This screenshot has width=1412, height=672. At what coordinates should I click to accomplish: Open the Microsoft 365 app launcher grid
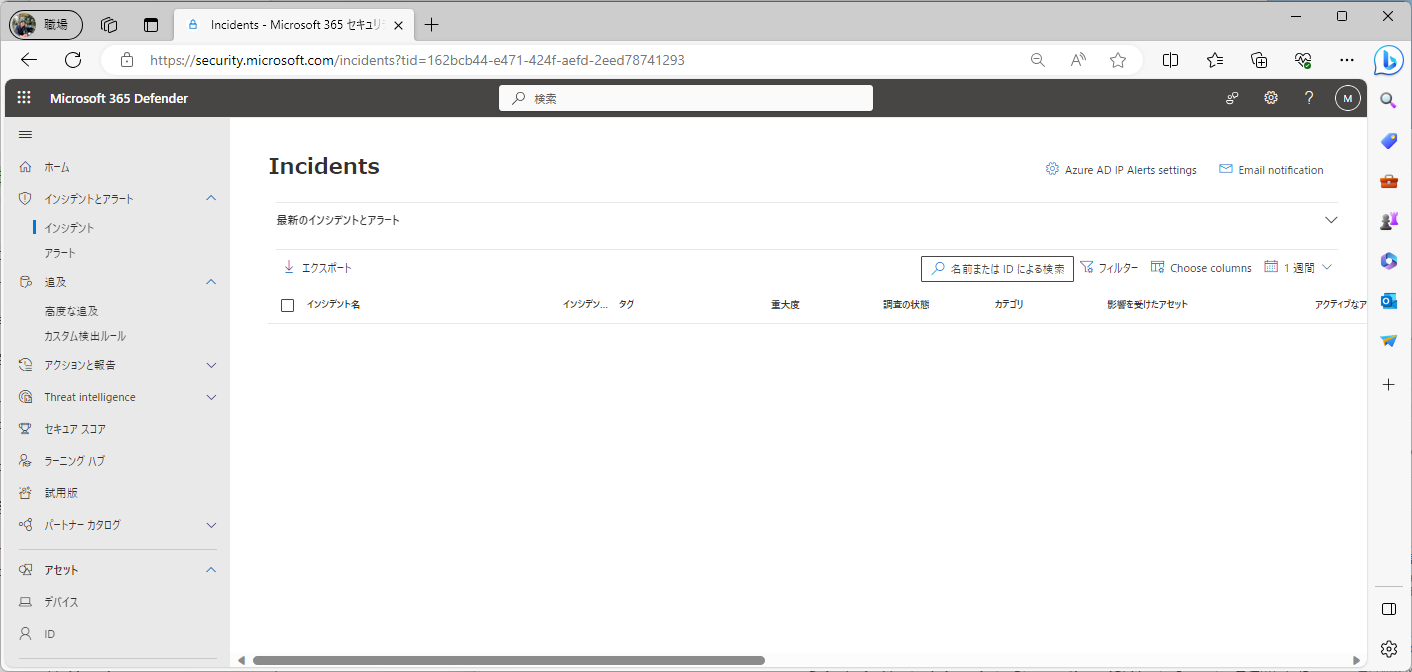25,98
